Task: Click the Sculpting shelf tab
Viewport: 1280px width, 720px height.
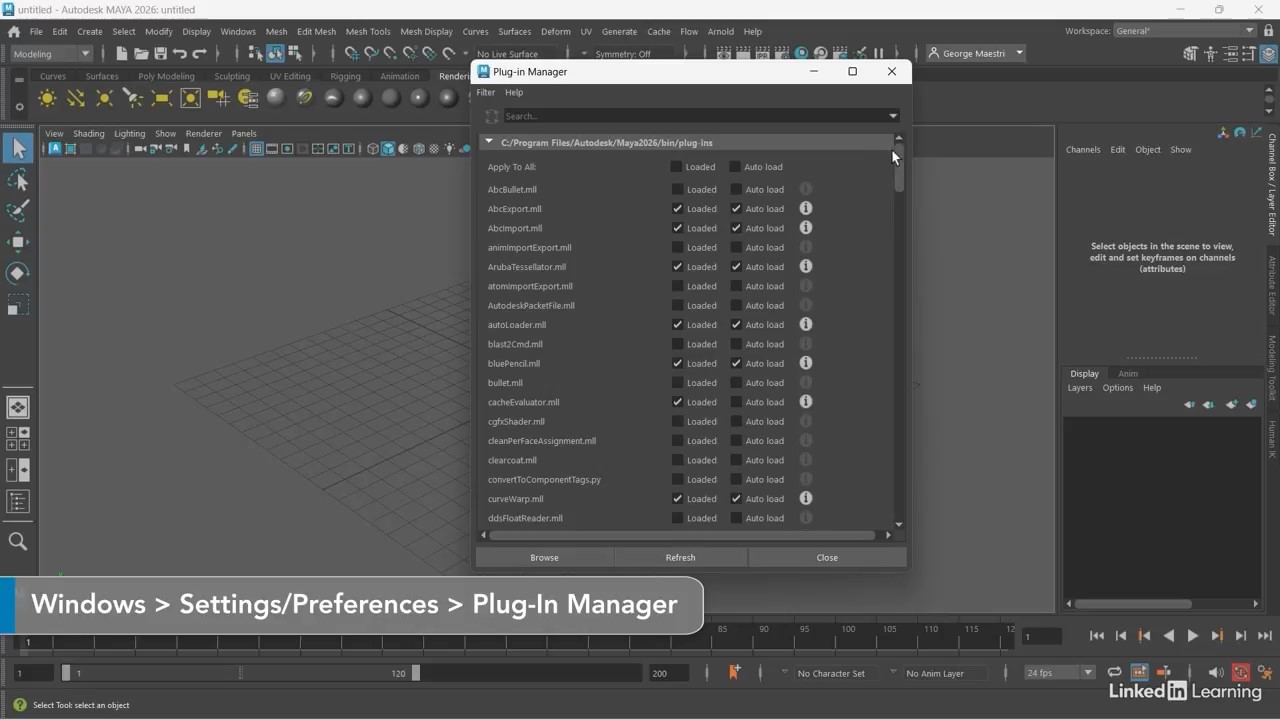Action: pyautogui.click(x=232, y=76)
